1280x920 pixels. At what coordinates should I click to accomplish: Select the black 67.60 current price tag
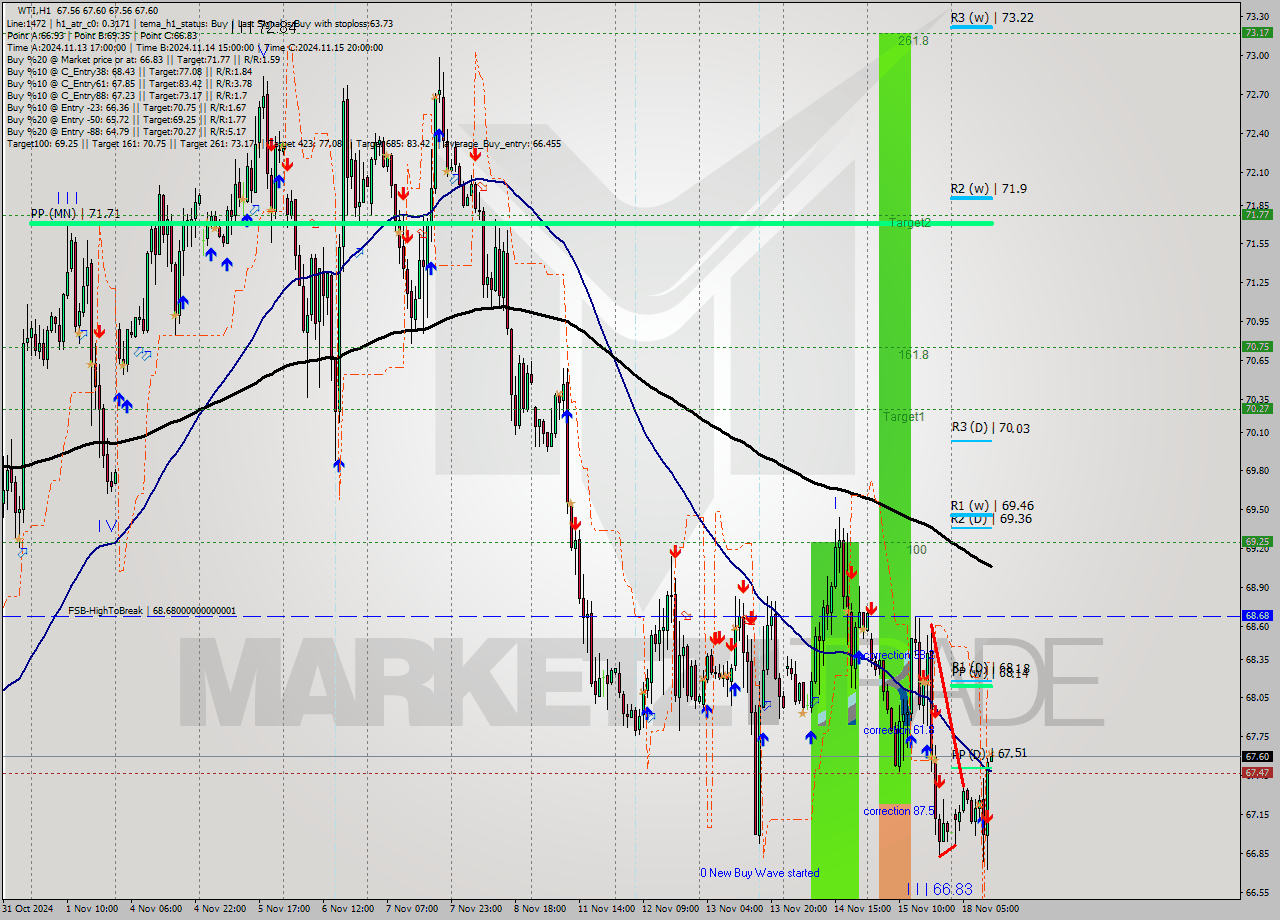tap(1256, 756)
